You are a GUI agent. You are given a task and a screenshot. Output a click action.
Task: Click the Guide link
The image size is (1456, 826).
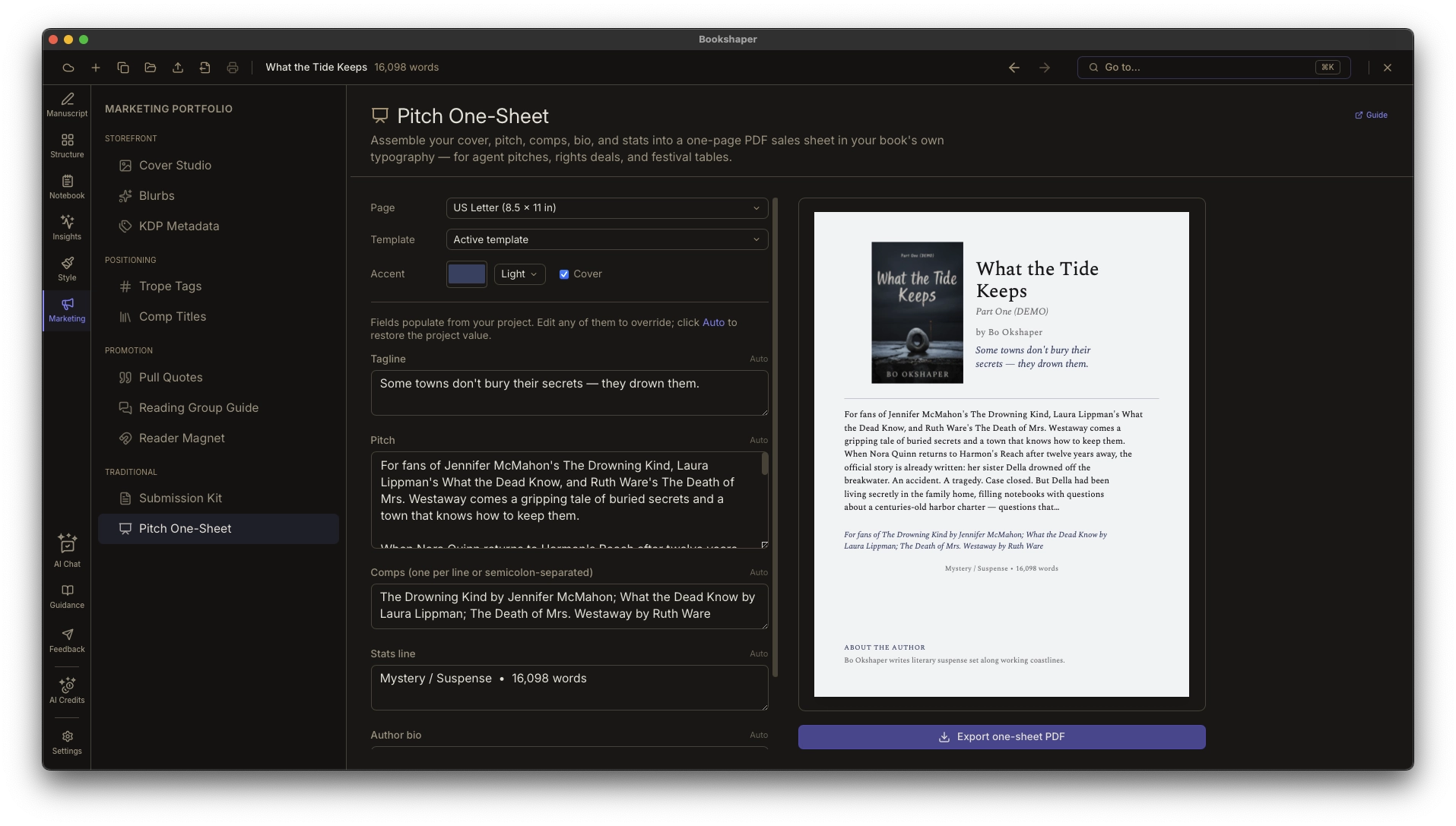(x=1371, y=116)
